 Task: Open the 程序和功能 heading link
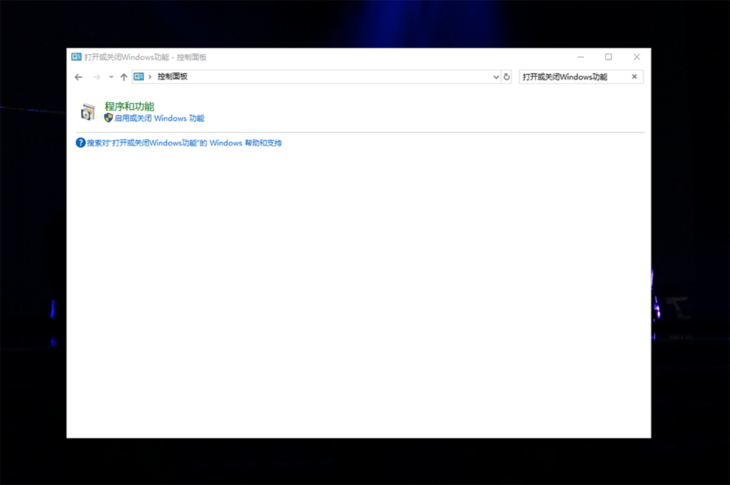(129, 107)
